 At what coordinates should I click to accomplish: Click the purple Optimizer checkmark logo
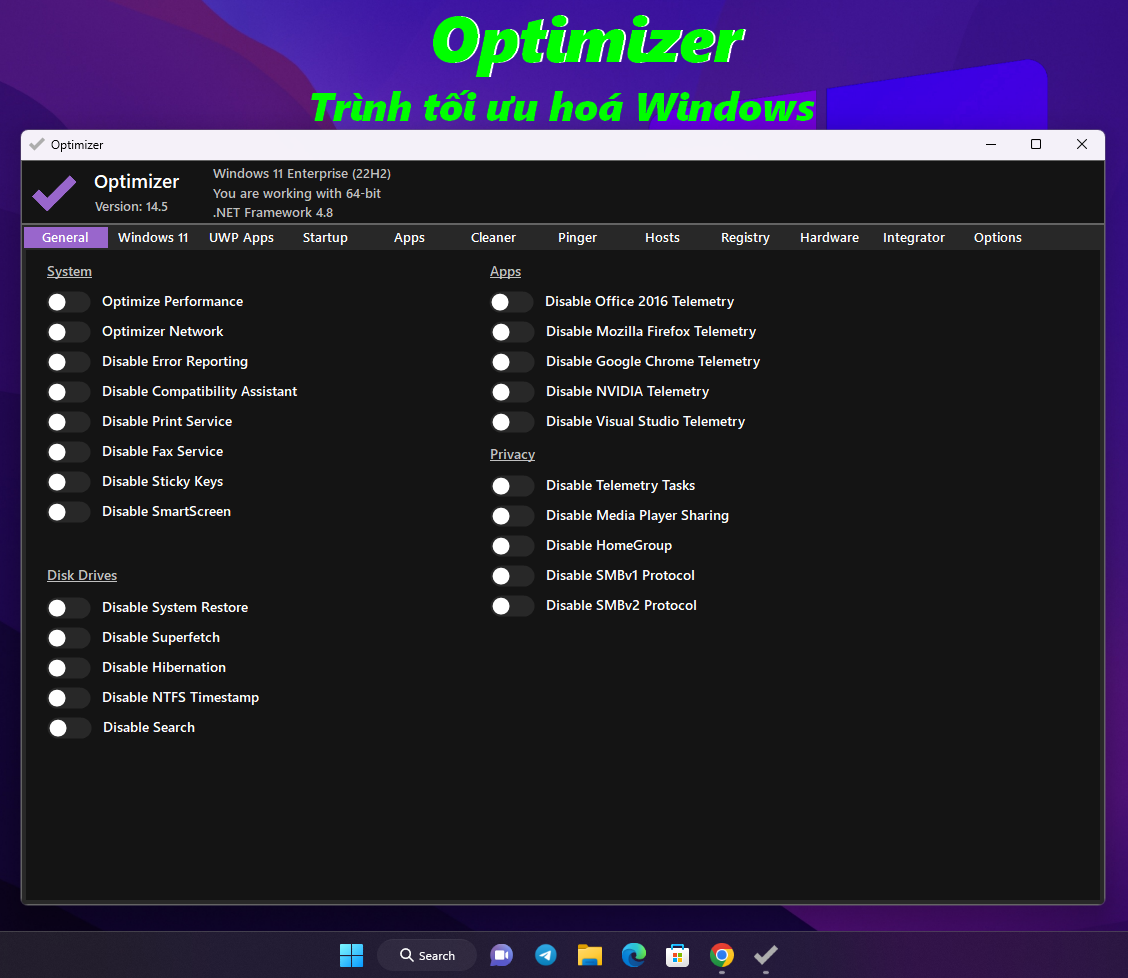54,193
